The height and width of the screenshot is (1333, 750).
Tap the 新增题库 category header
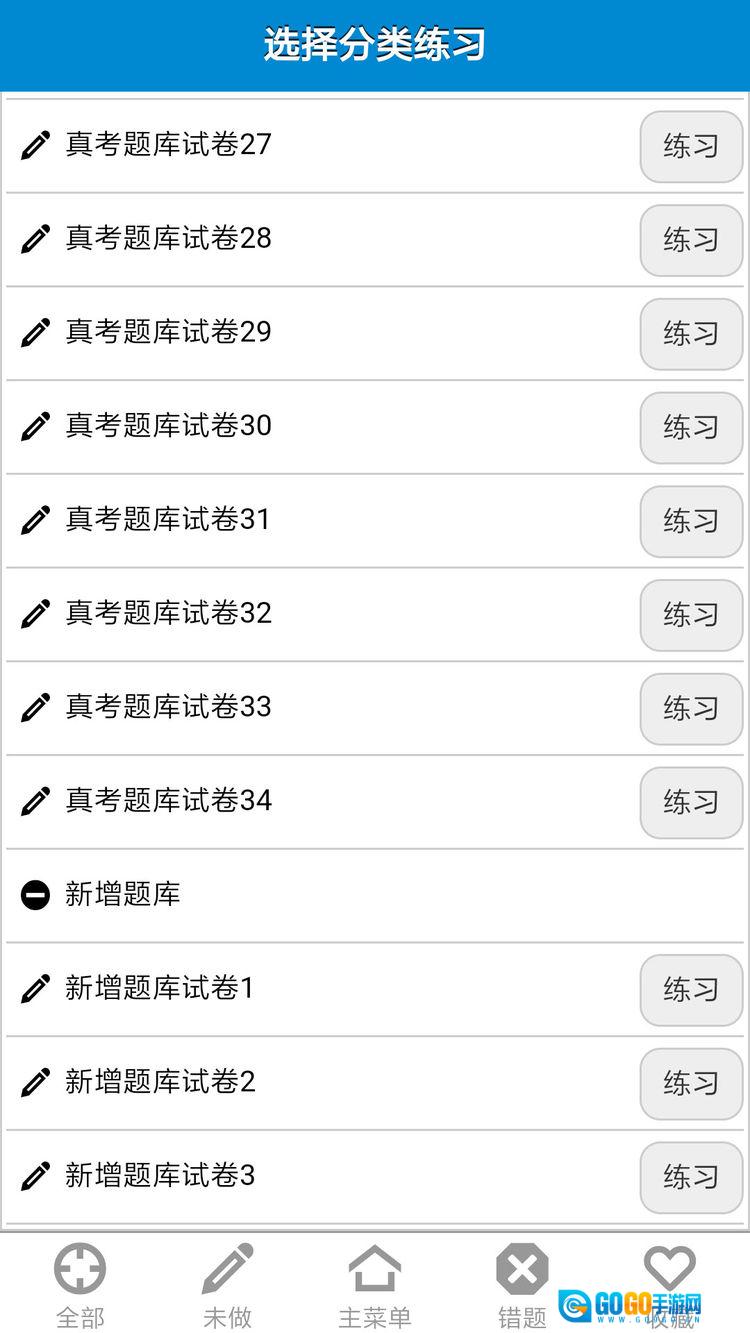pyautogui.click(x=123, y=895)
